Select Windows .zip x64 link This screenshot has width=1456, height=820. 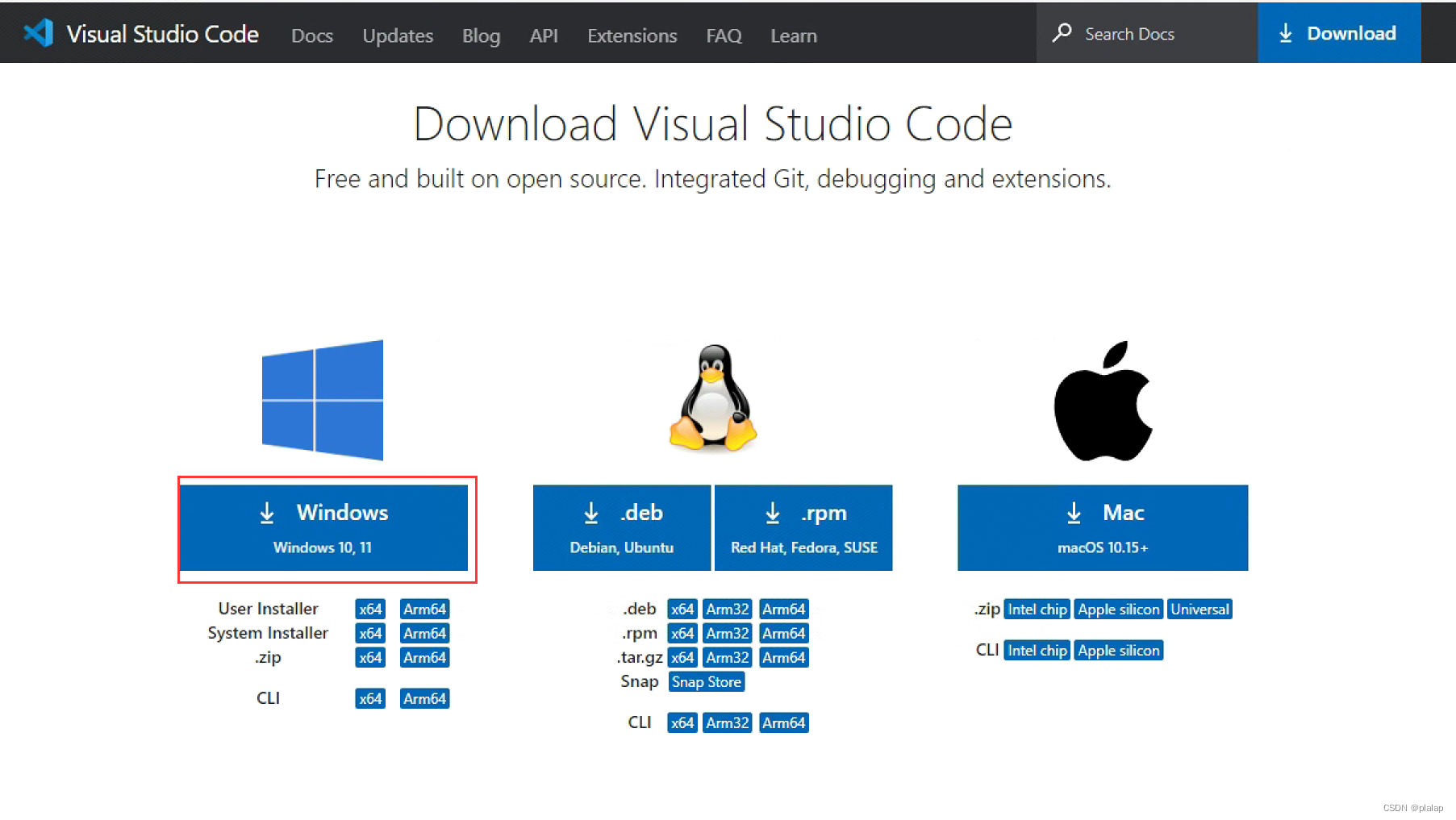click(370, 657)
